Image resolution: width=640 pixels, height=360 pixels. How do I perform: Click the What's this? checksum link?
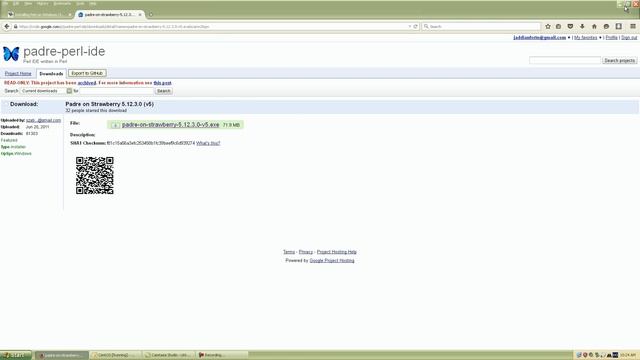click(208, 143)
